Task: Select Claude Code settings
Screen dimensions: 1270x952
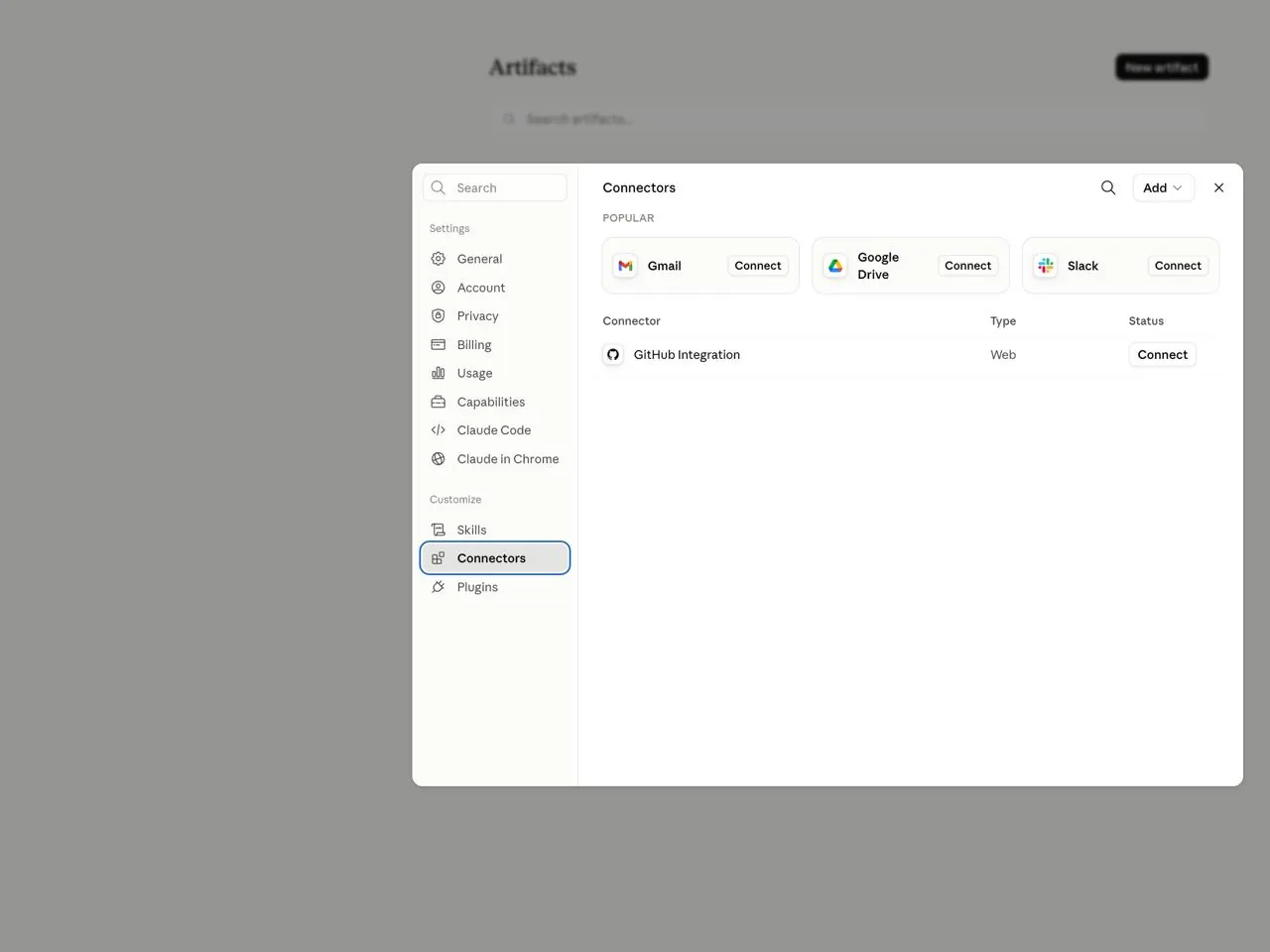Action: 495,430
